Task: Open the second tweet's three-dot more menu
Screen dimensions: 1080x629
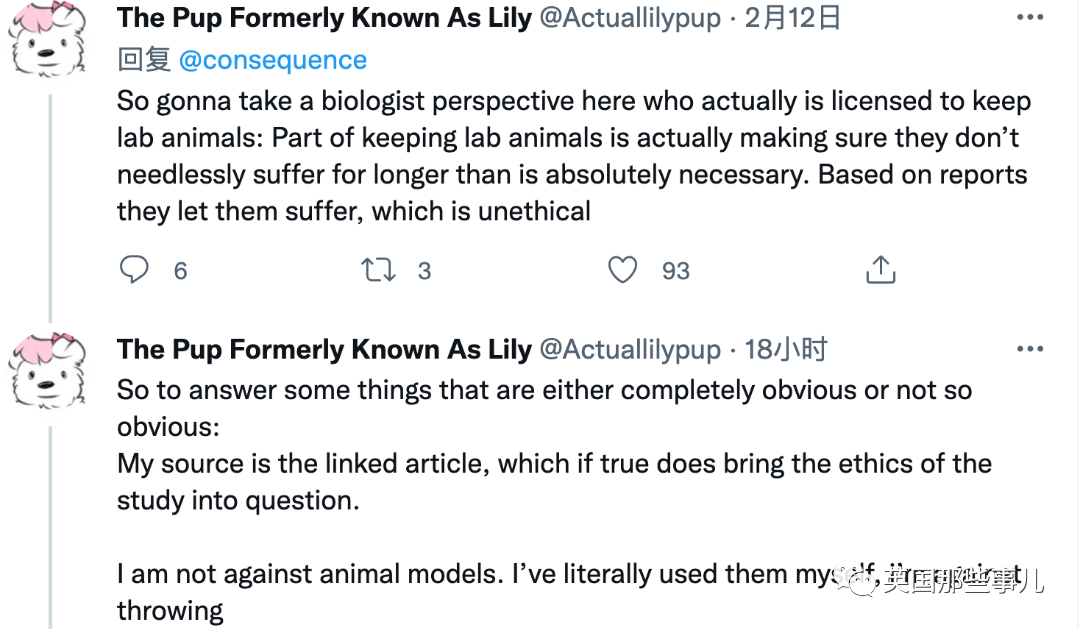Action: (1029, 349)
